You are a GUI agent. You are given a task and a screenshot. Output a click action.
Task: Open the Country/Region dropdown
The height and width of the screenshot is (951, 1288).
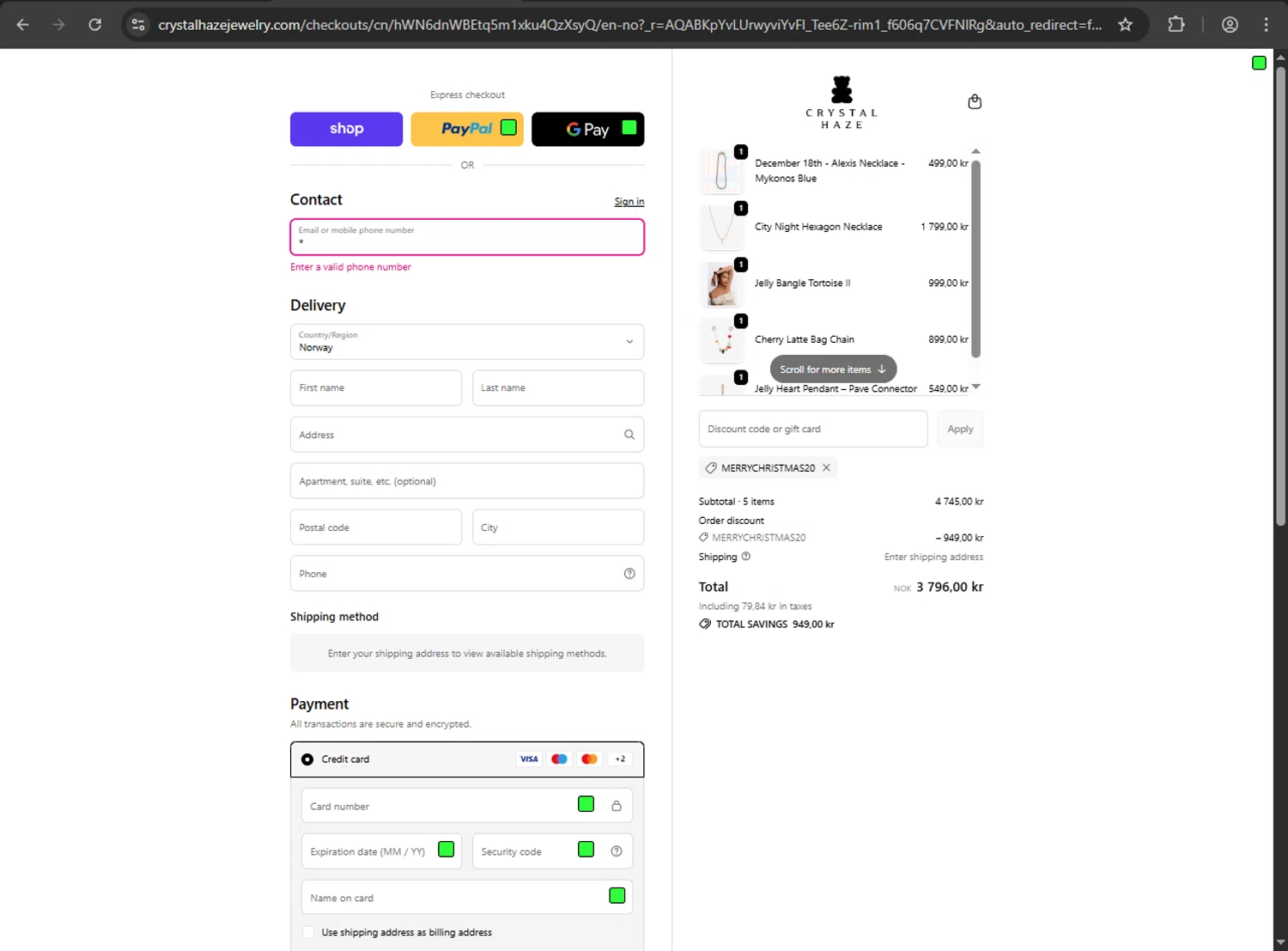467,342
